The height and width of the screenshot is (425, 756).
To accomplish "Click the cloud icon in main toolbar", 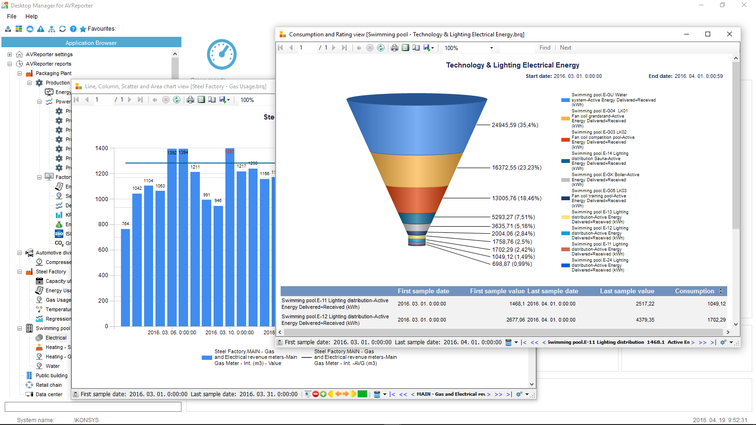I will pyautogui.click(x=30, y=29).
